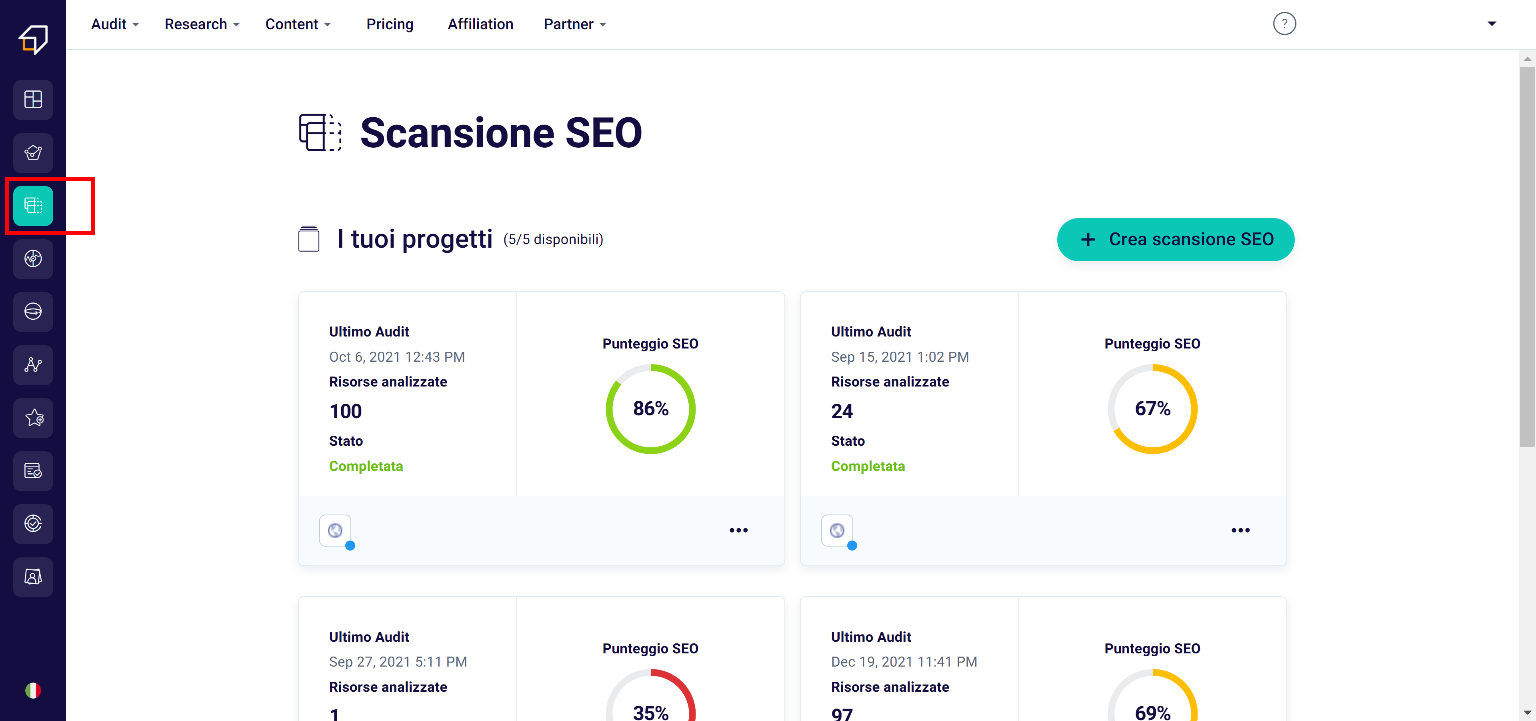This screenshot has width=1536, height=721.
Task: Select the Rank Tracker sidebar icon
Action: (x=33, y=311)
